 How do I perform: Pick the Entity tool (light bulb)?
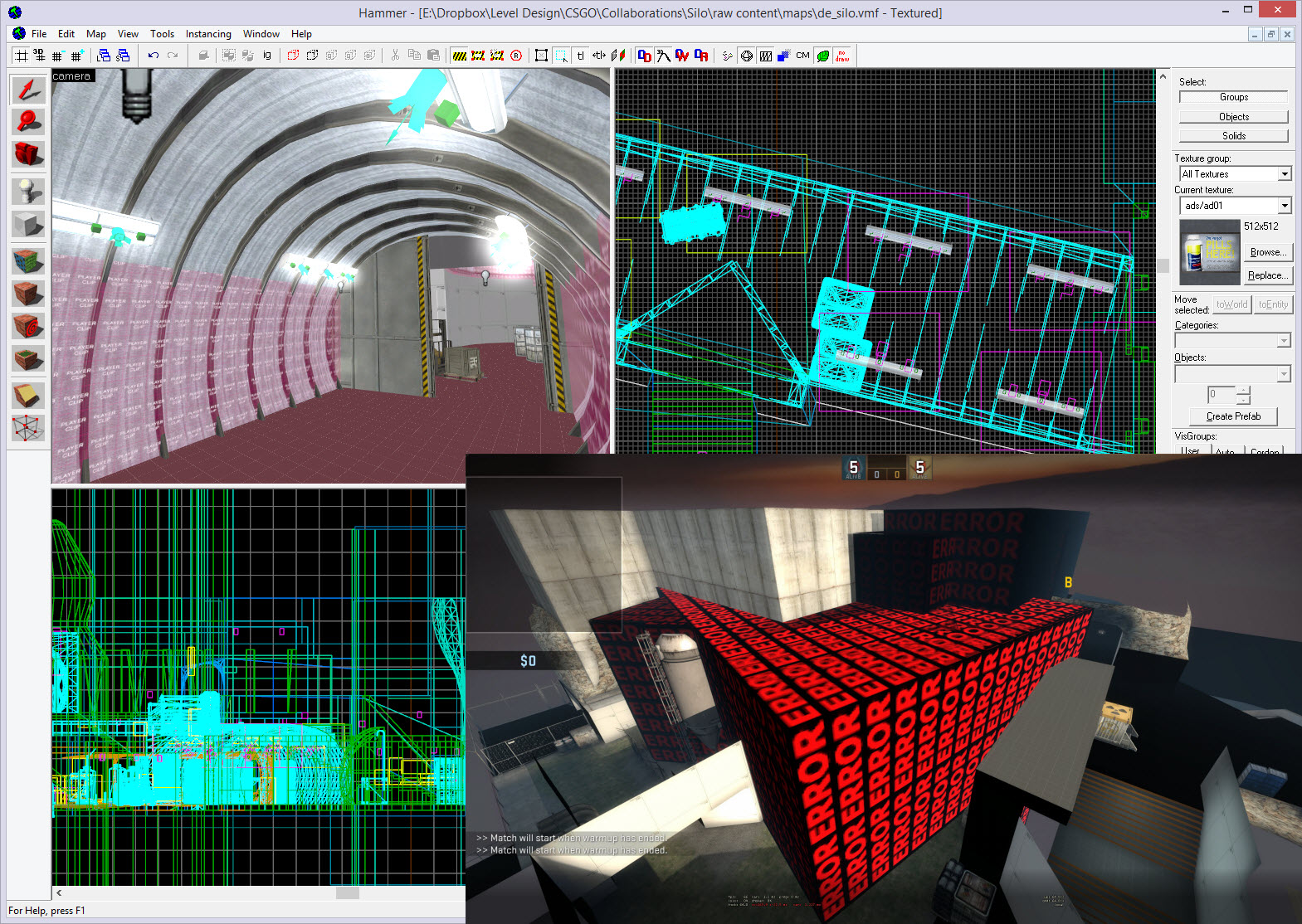click(28, 191)
